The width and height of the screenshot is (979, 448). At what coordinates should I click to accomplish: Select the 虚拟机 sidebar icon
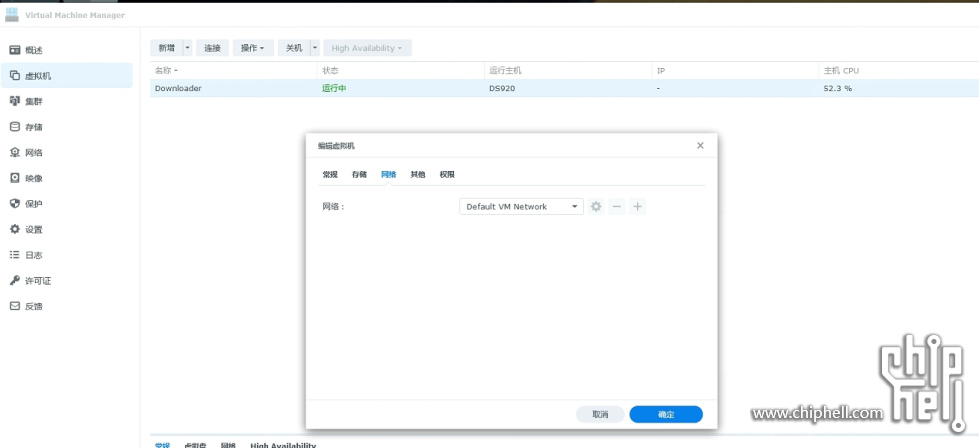[15, 75]
